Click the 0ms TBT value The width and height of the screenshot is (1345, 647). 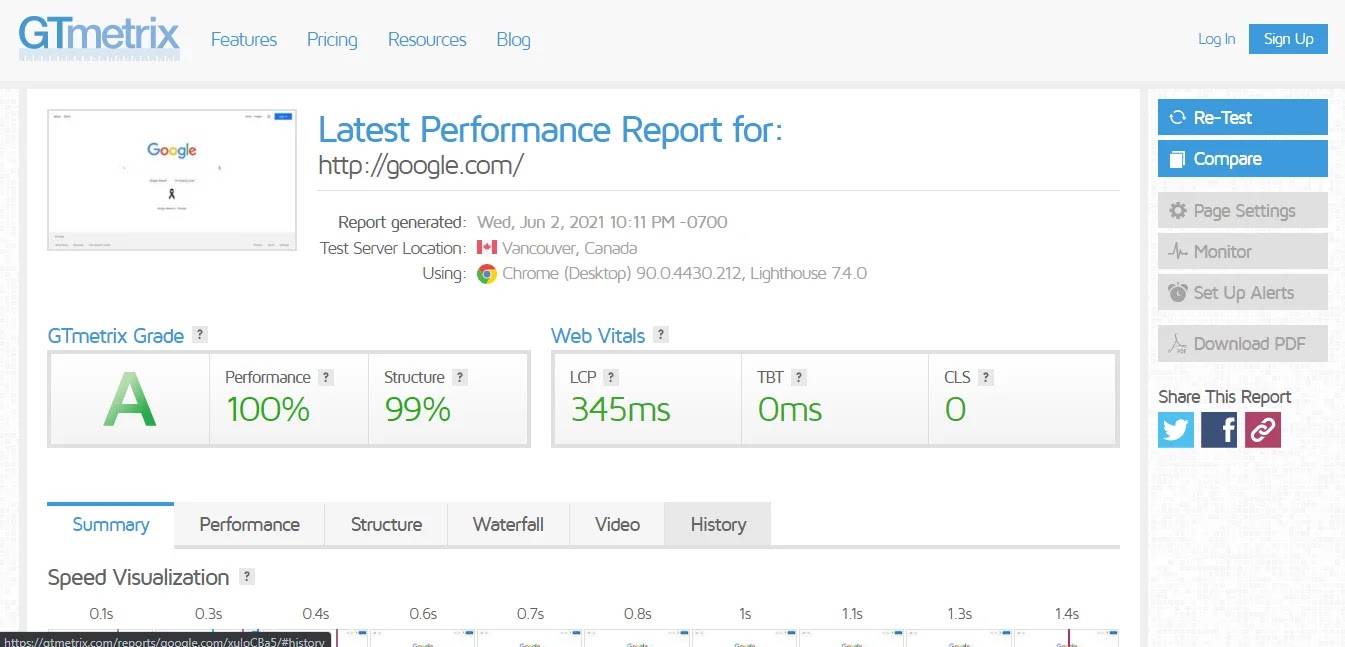point(789,409)
